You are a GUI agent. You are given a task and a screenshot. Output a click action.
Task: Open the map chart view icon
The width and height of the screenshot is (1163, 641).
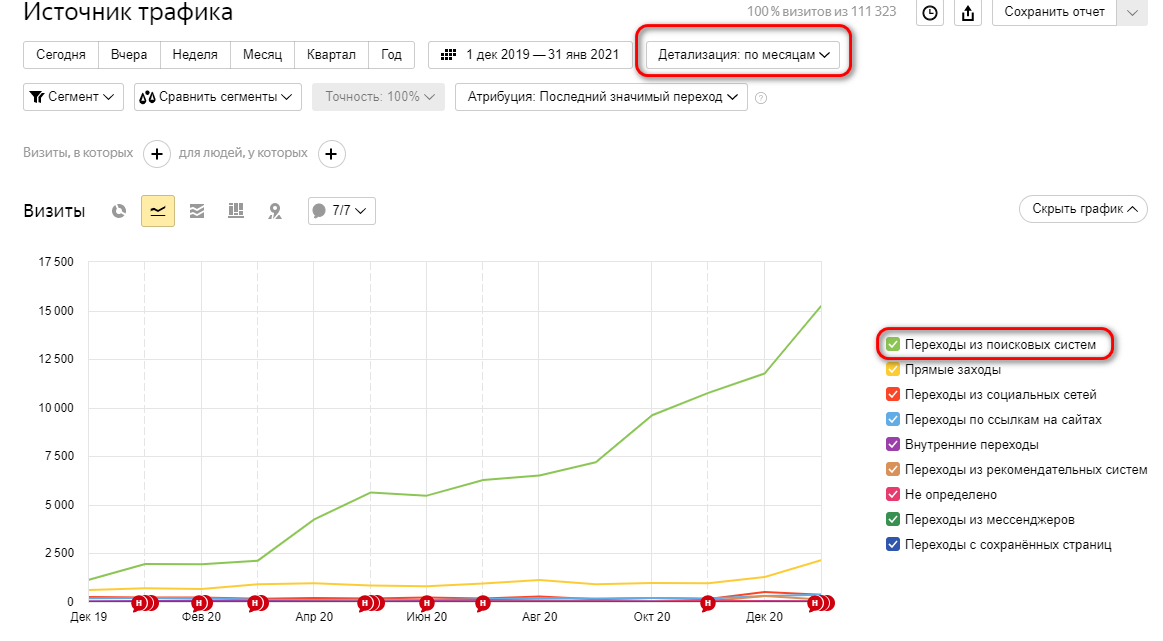pos(275,211)
